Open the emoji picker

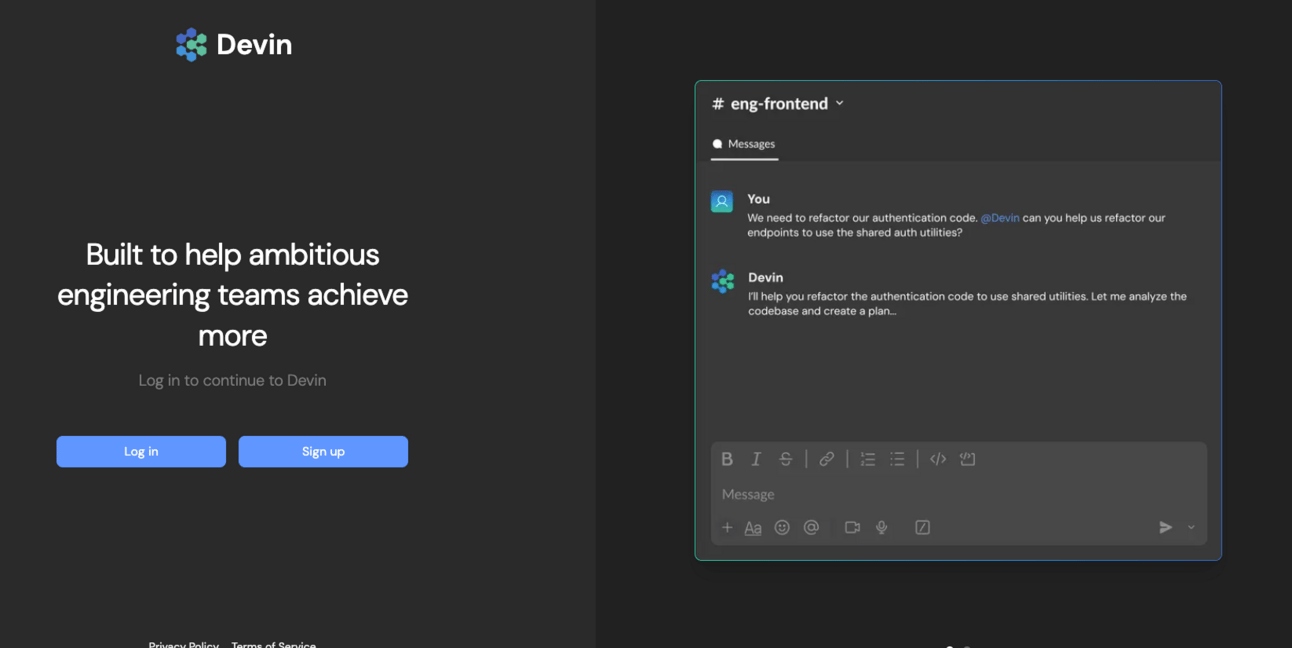[782, 527]
